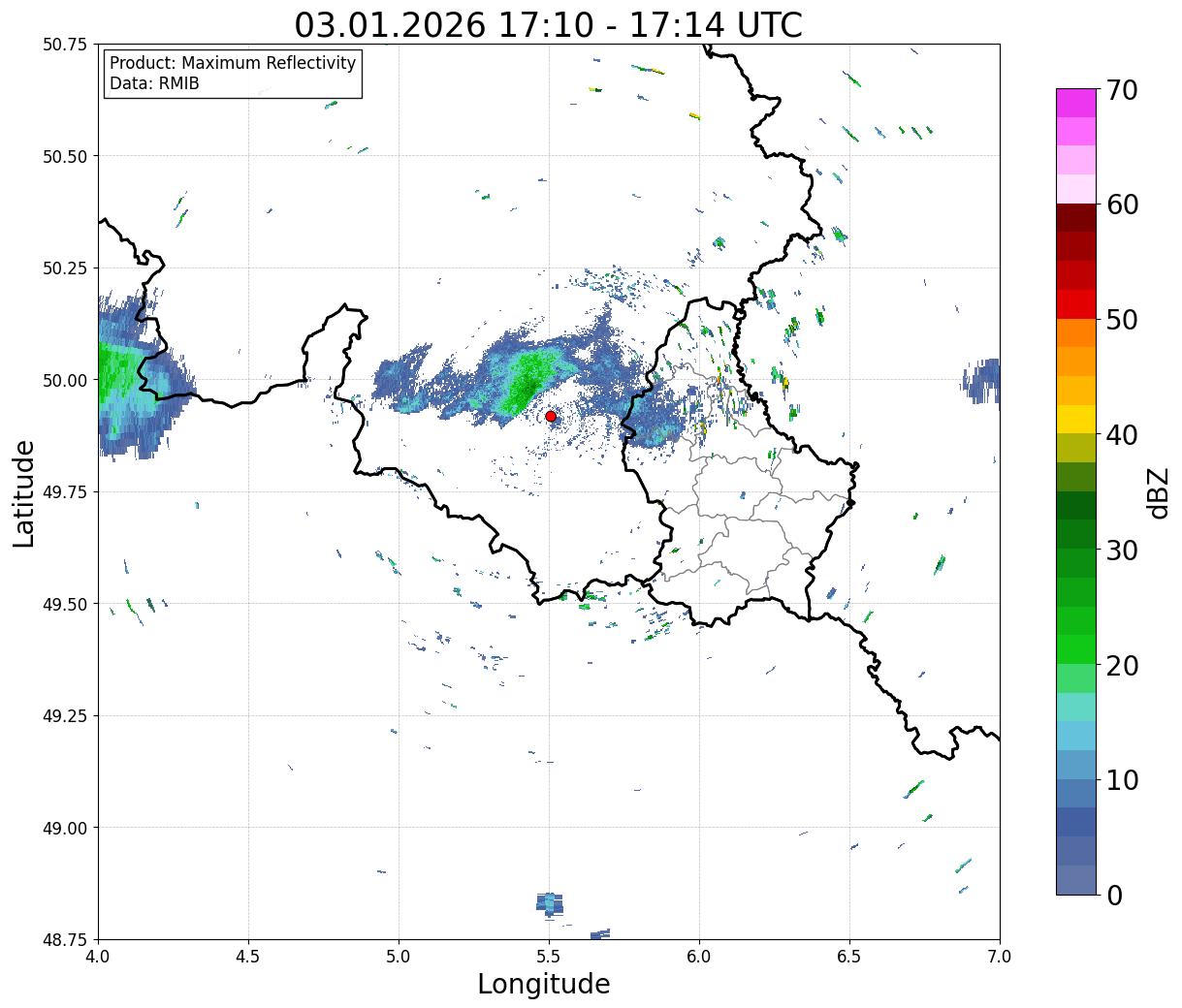Click longitude tick label 5.0

399,956
